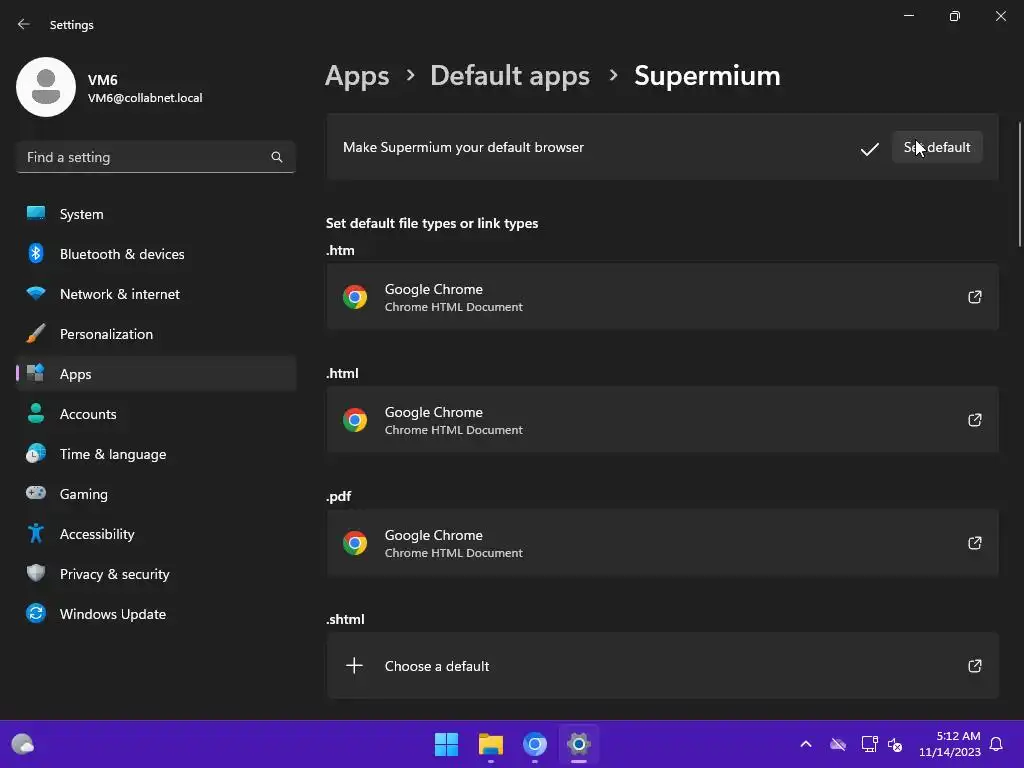Click the search magnifier in Find a setting
The height and width of the screenshot is (768, 1024).
[277, 157]
